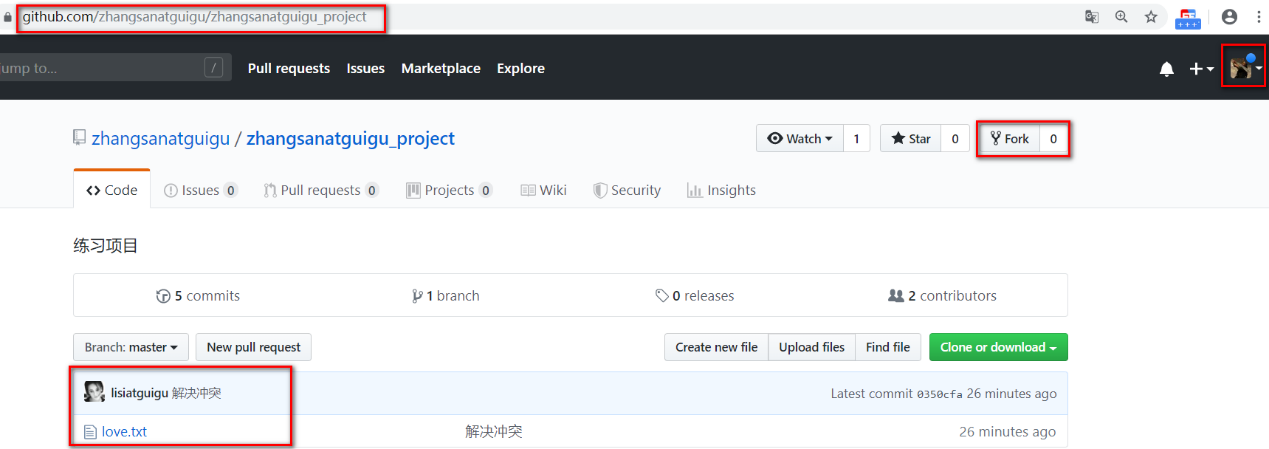
Task: Click lisiatguigu's commit avatar thumbnail
Action: (x=94, y=393)
